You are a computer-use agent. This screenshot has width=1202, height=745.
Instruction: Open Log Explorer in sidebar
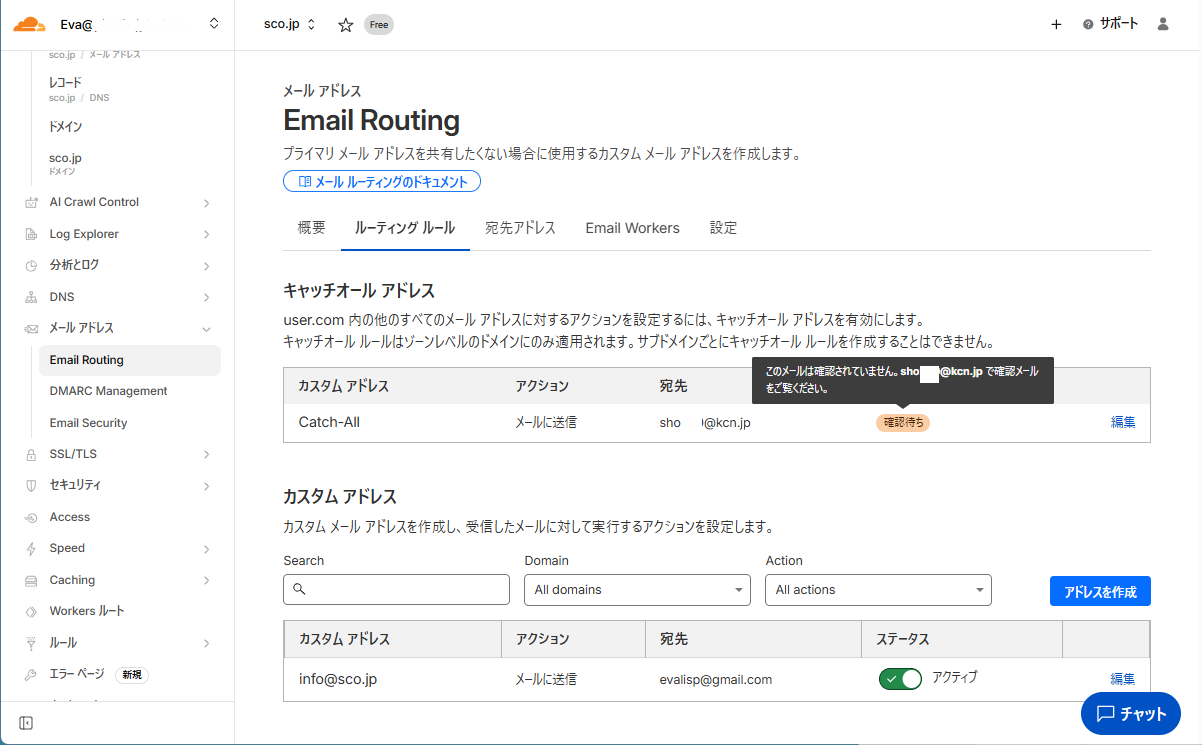tap(84, 234)
